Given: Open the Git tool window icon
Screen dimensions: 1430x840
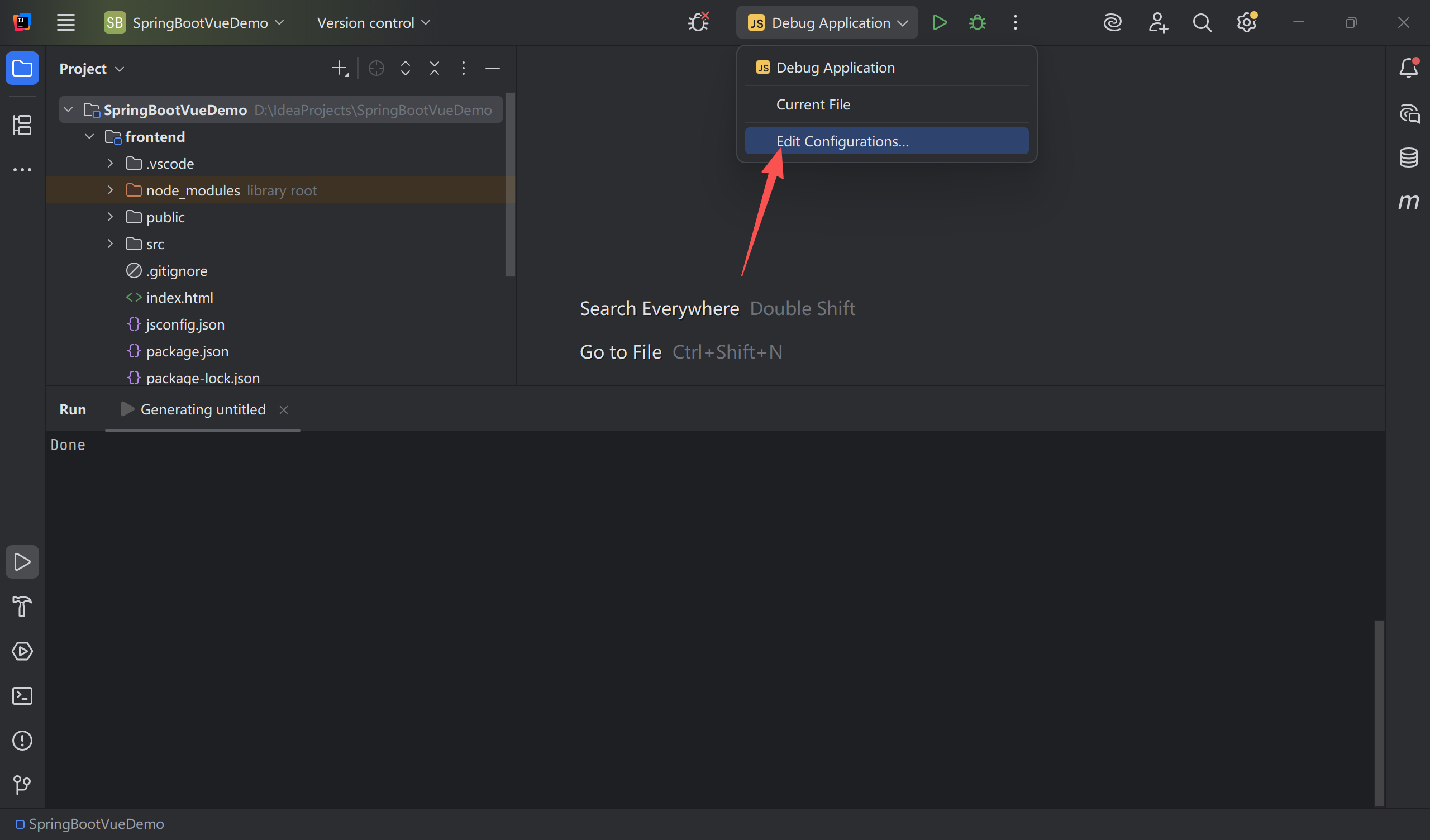Looking at the screenshot, I should point(22,785).
